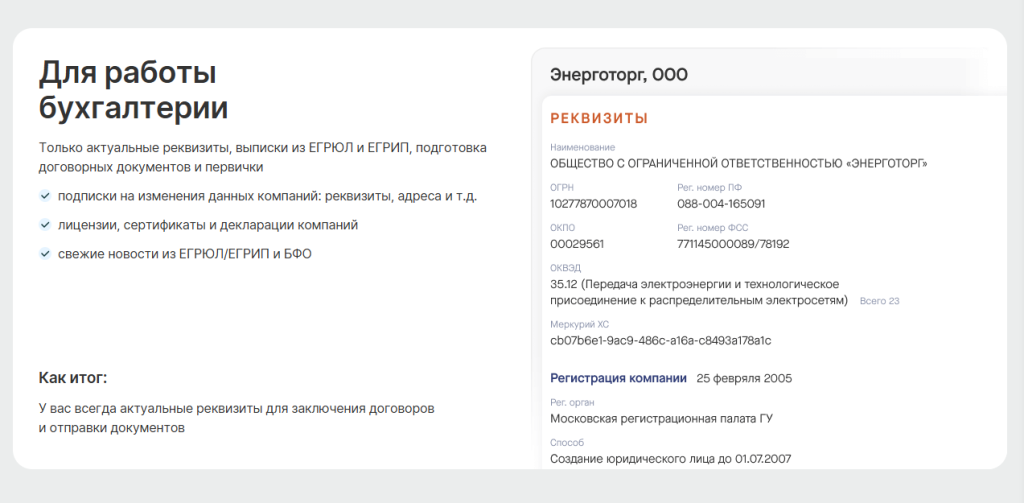Click the registration date "25 февраля 2005"
Screen dimensions: 1024x503
click(744, 378)
